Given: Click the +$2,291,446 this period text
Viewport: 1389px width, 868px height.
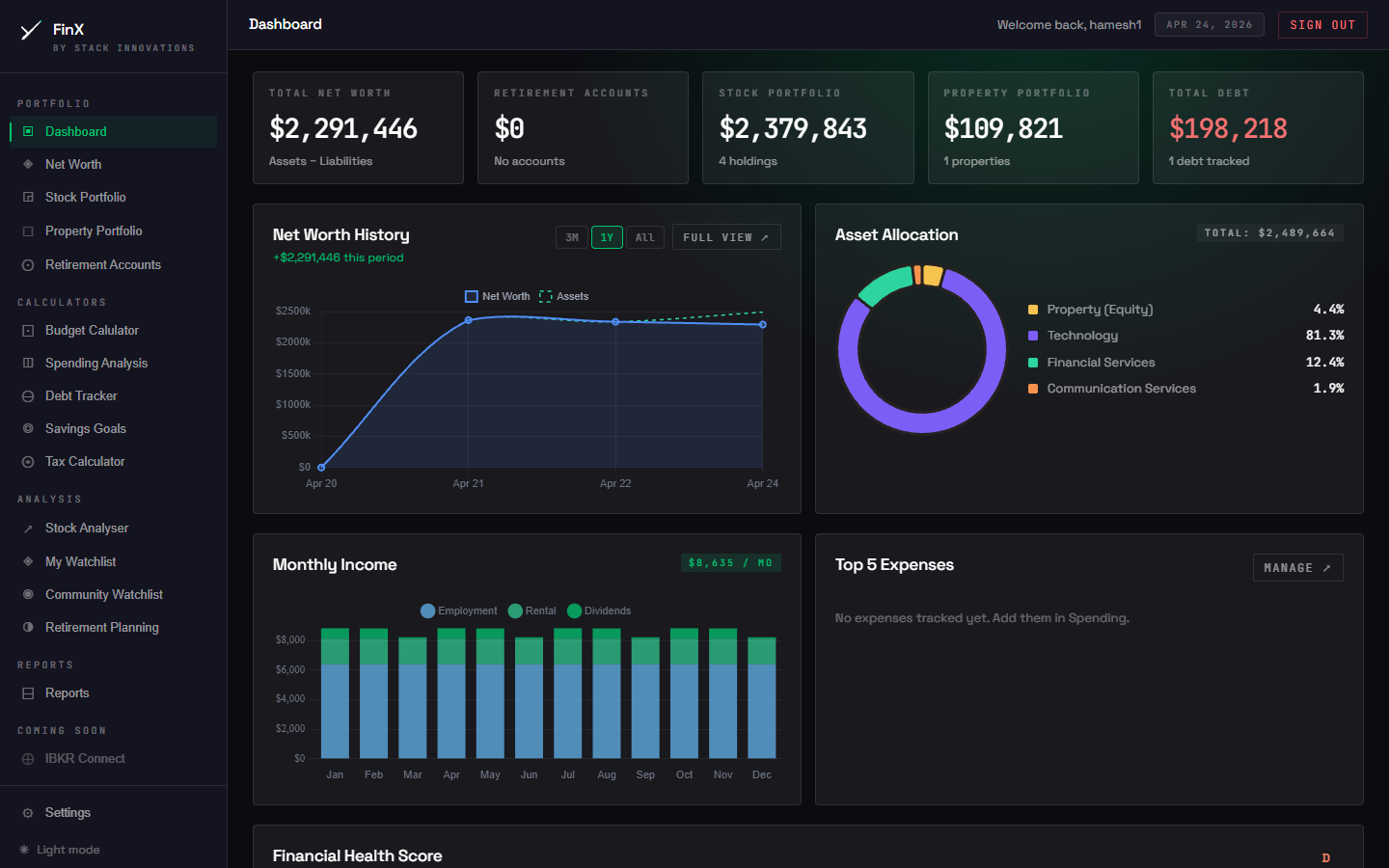Looking at the screenshot, I should tap(339, 258).
